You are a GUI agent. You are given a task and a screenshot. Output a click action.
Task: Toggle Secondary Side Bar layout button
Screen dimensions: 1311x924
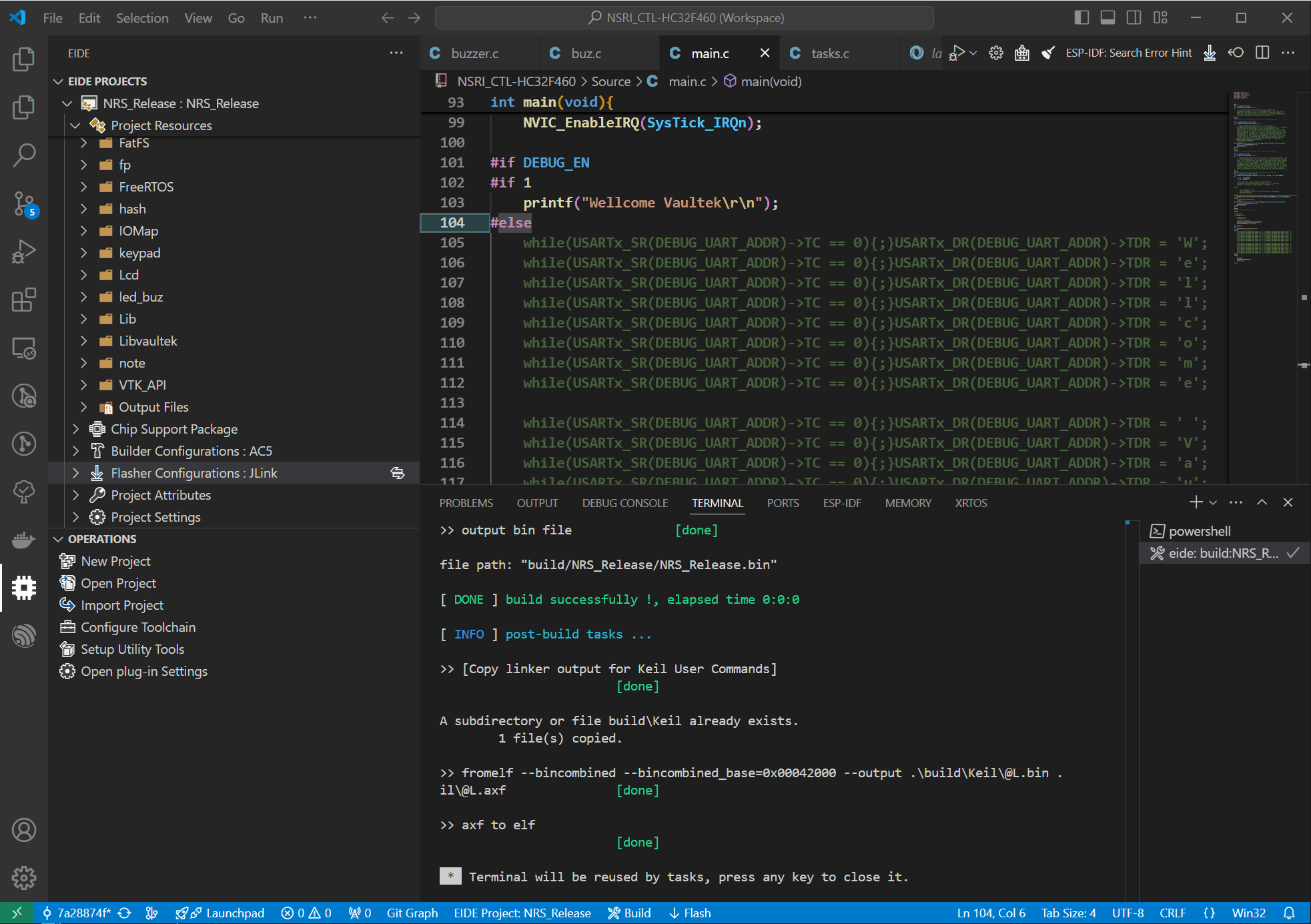[1134, 17]
